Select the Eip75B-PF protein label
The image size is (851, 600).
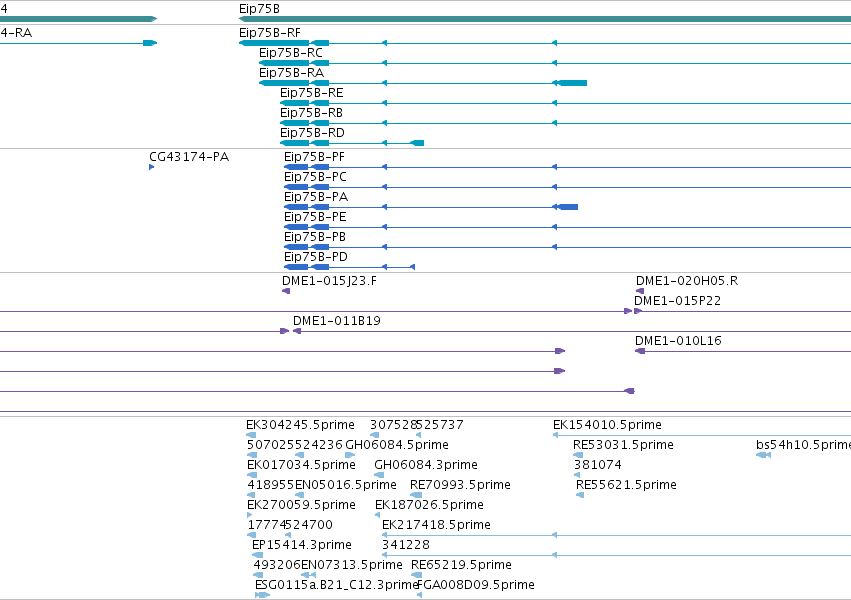pos(314,157)
